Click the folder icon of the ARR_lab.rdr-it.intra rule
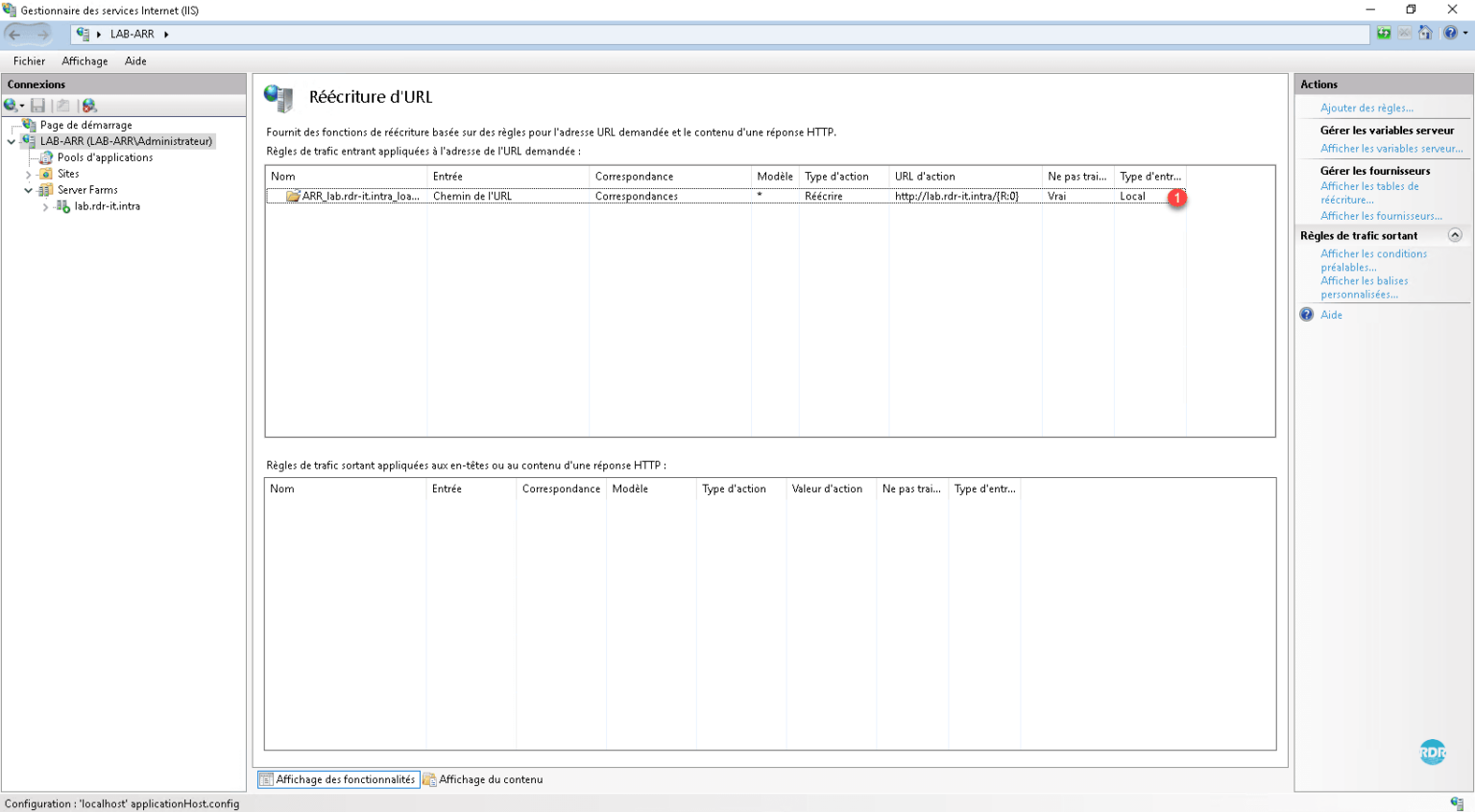Image resolution: width=1475 pixels, height=812 pixels. (x=293, y=196)
